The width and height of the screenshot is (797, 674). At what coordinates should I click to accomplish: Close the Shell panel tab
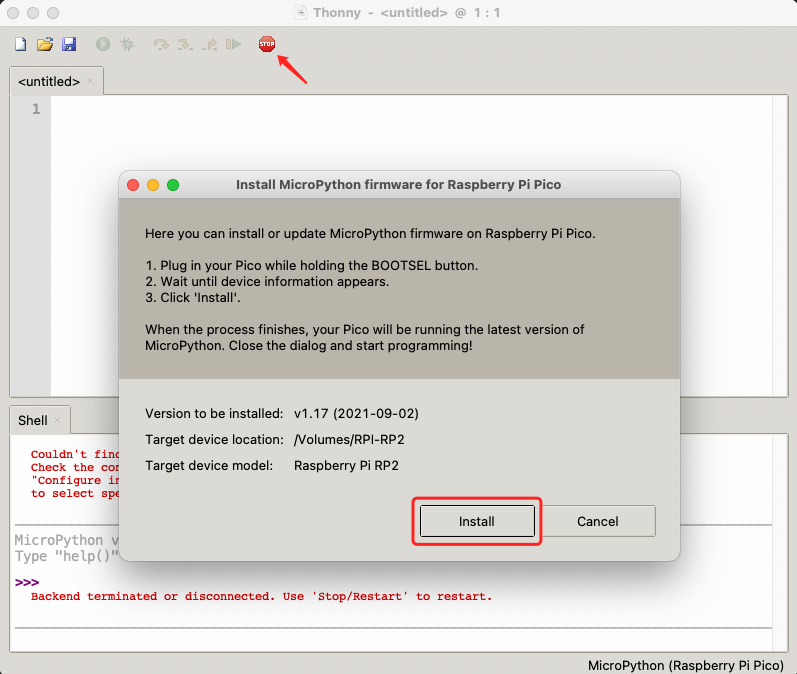(x=57, y=420)
